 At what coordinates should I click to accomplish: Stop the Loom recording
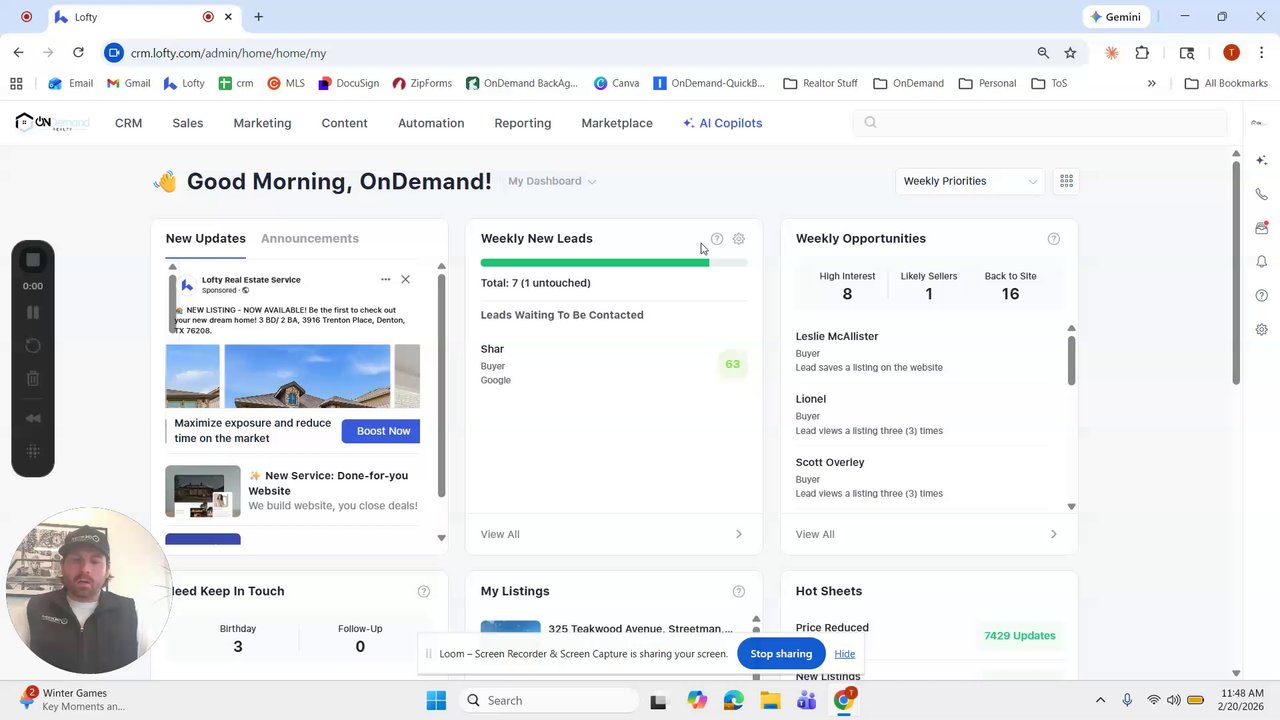coord(33,260)
